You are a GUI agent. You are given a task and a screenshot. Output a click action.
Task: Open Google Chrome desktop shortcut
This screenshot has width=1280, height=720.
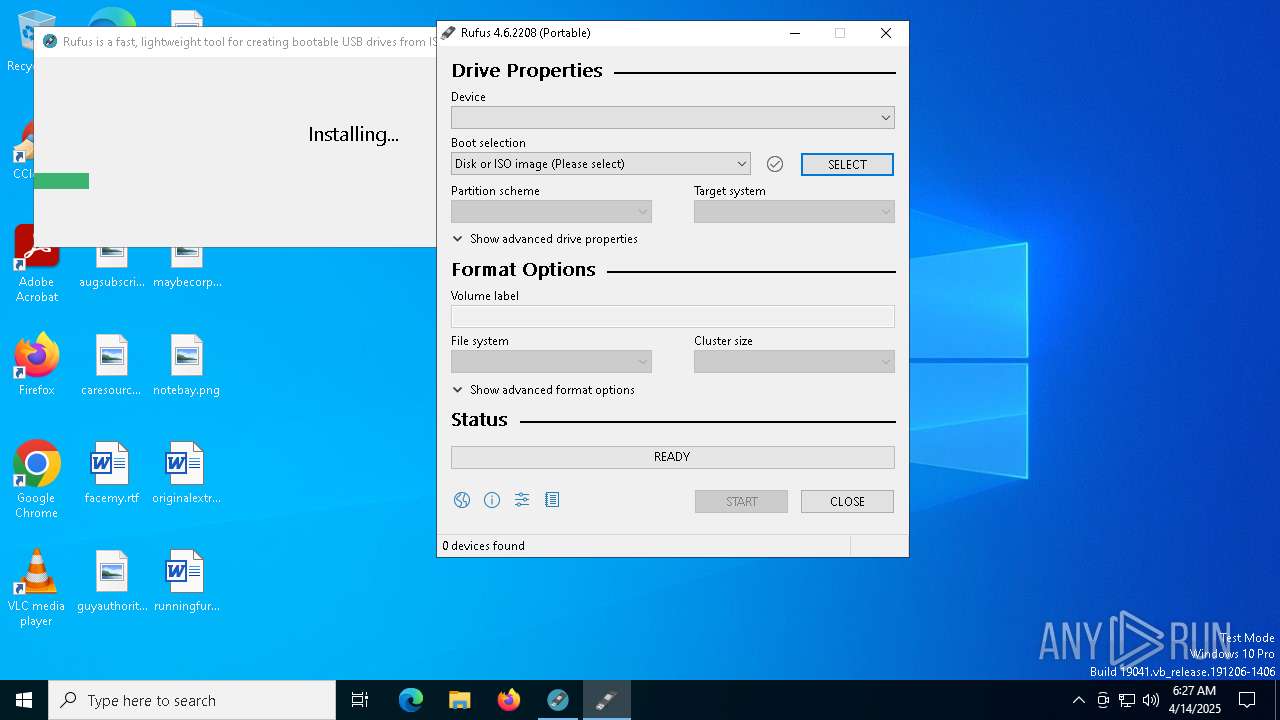(37, 480)
